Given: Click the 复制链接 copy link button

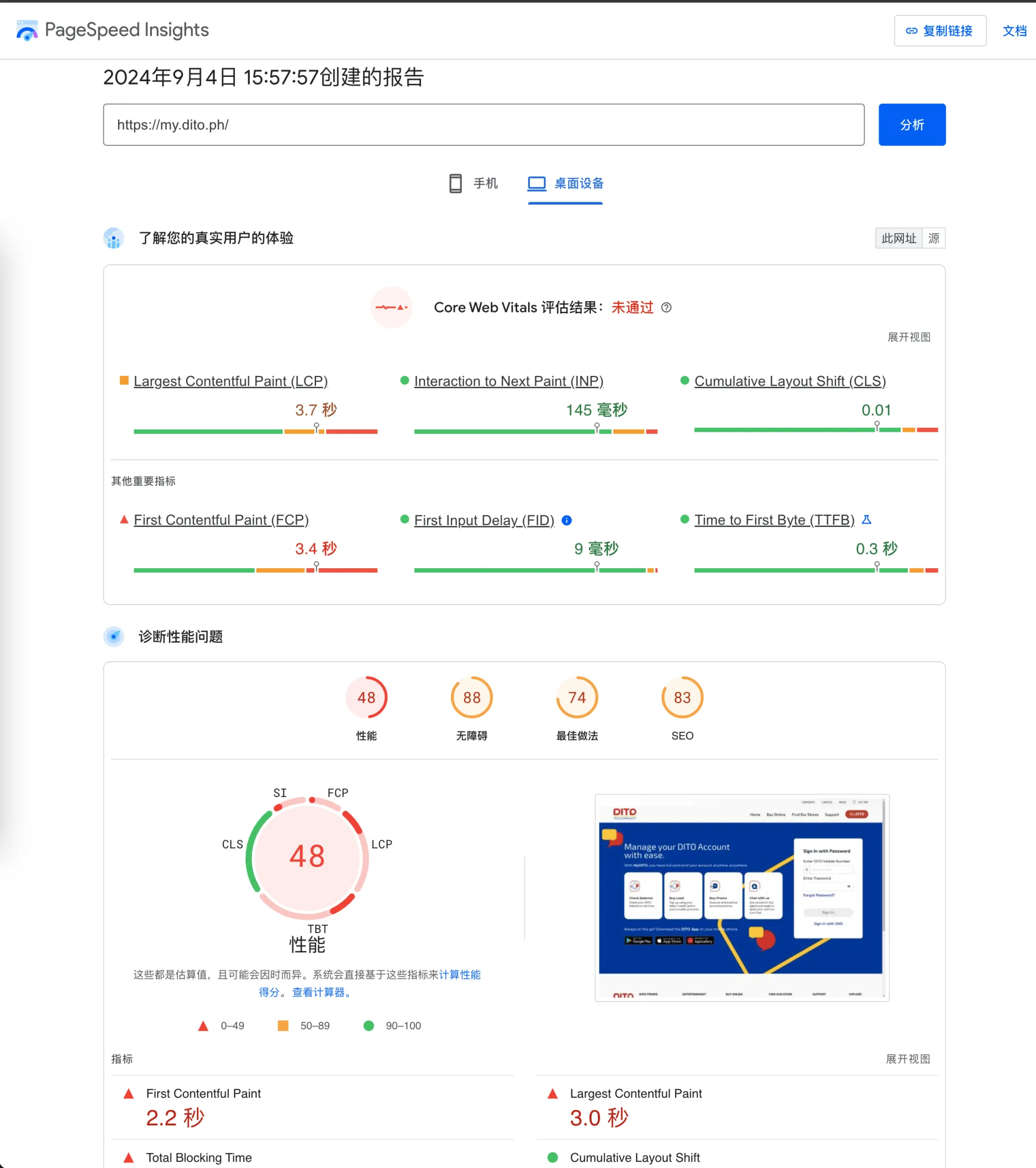Looking at the screenshot, I should tap(939, 31).
